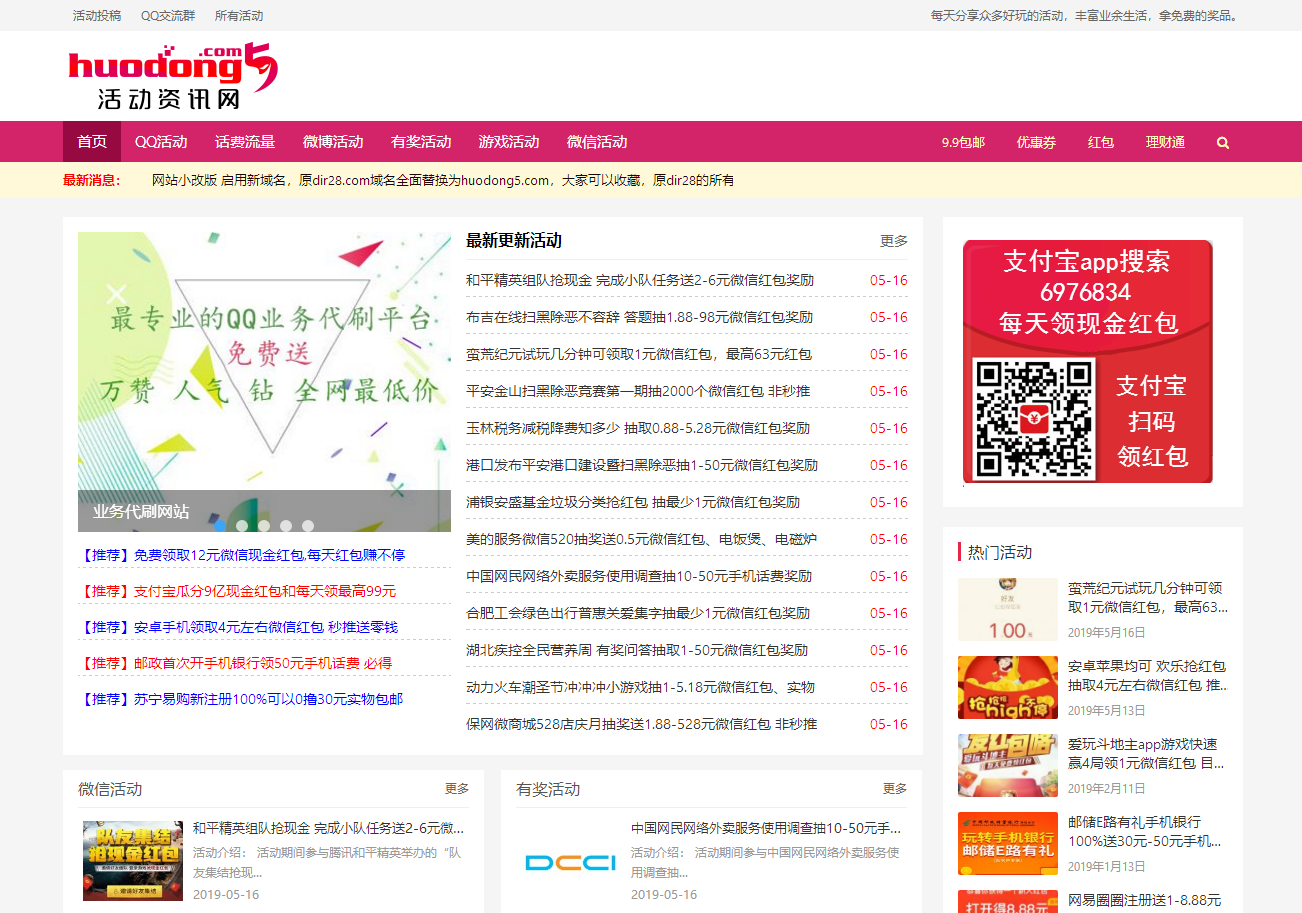Expand 更多 beside 最新更新活动
The image size is (1302, 913).
[x=893, y=241]
